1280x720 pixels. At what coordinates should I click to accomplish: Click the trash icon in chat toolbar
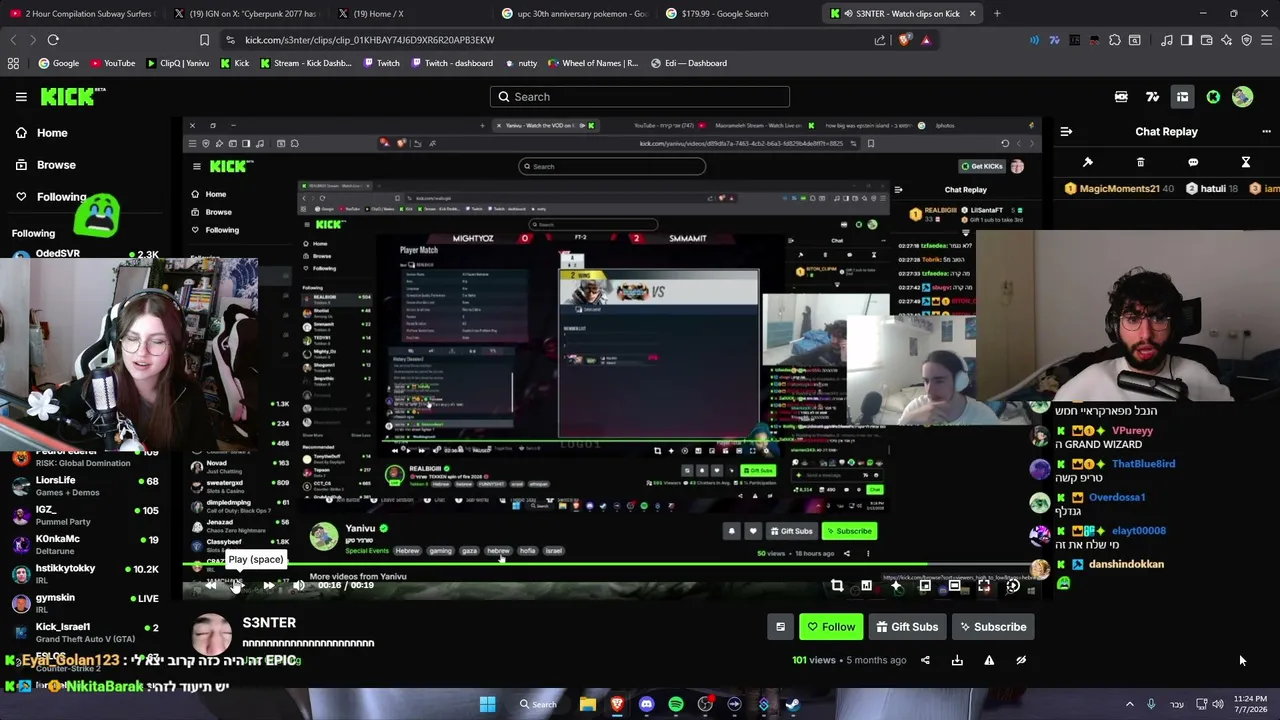(1140, 162)
